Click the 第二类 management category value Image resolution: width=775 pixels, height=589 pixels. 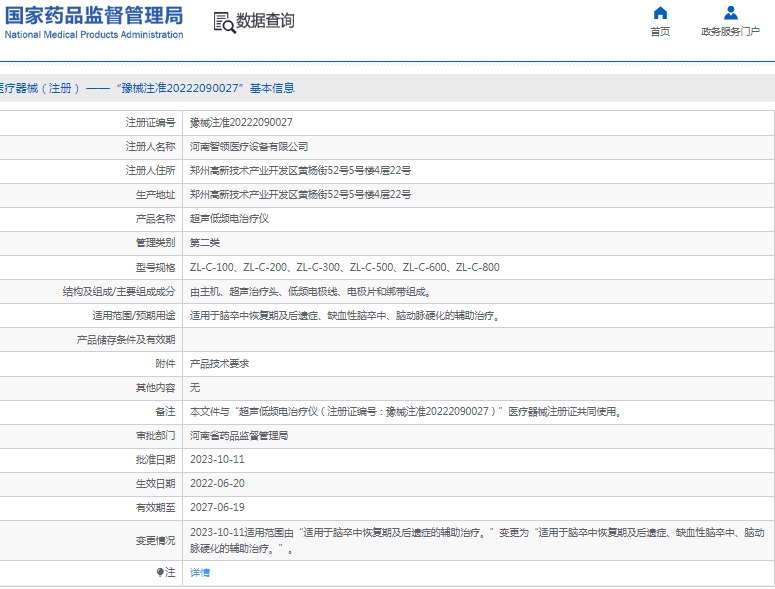click(x=205, y=243)
